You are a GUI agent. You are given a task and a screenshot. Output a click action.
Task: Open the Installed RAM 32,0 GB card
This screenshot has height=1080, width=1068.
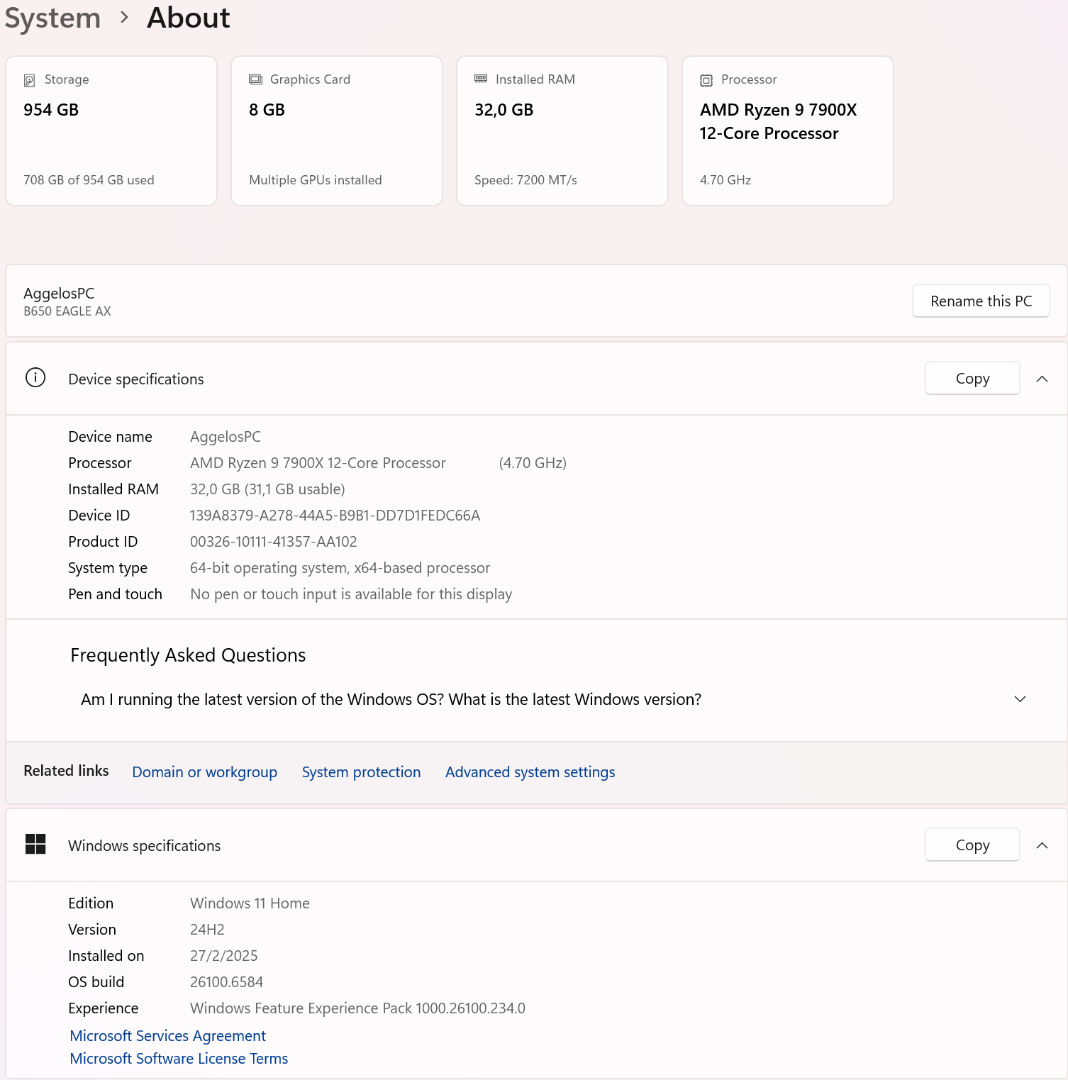coord(562,131)
